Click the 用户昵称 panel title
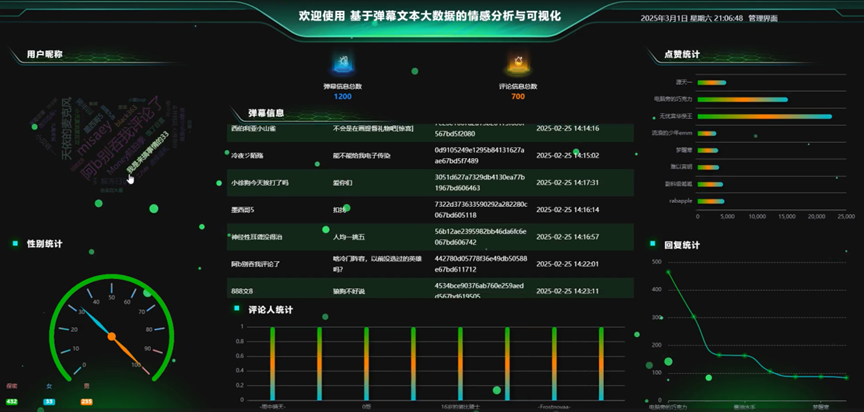 tap(45, 55)
